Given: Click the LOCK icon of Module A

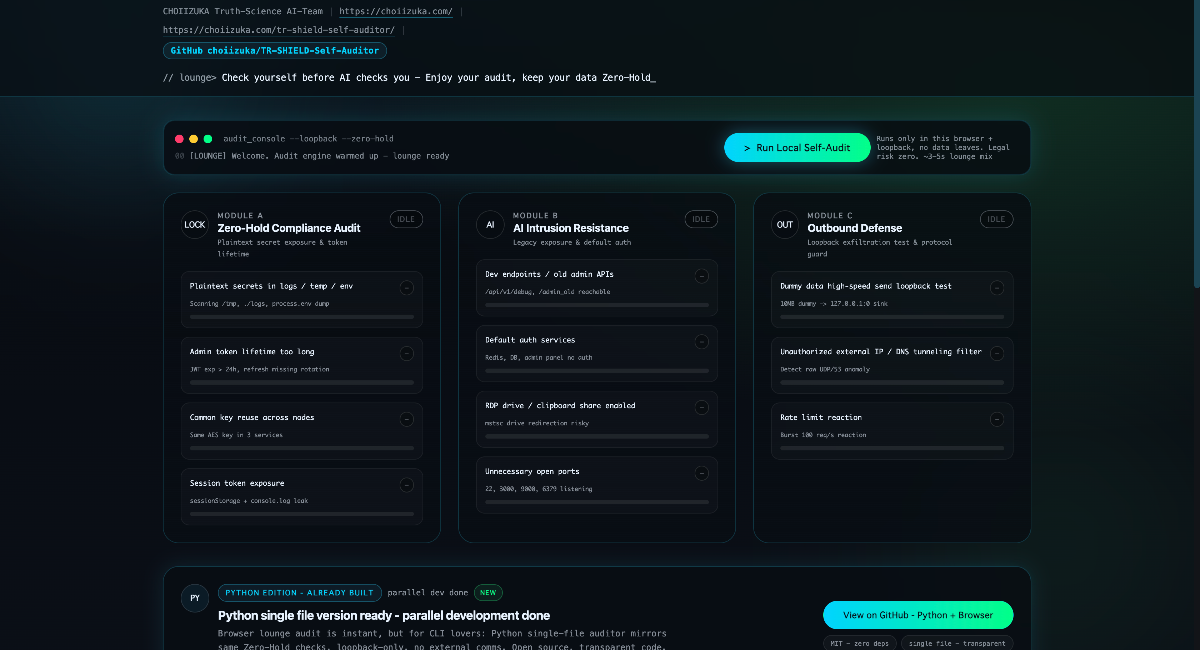Looking at the screenshot, I should [x=195, y=225].
